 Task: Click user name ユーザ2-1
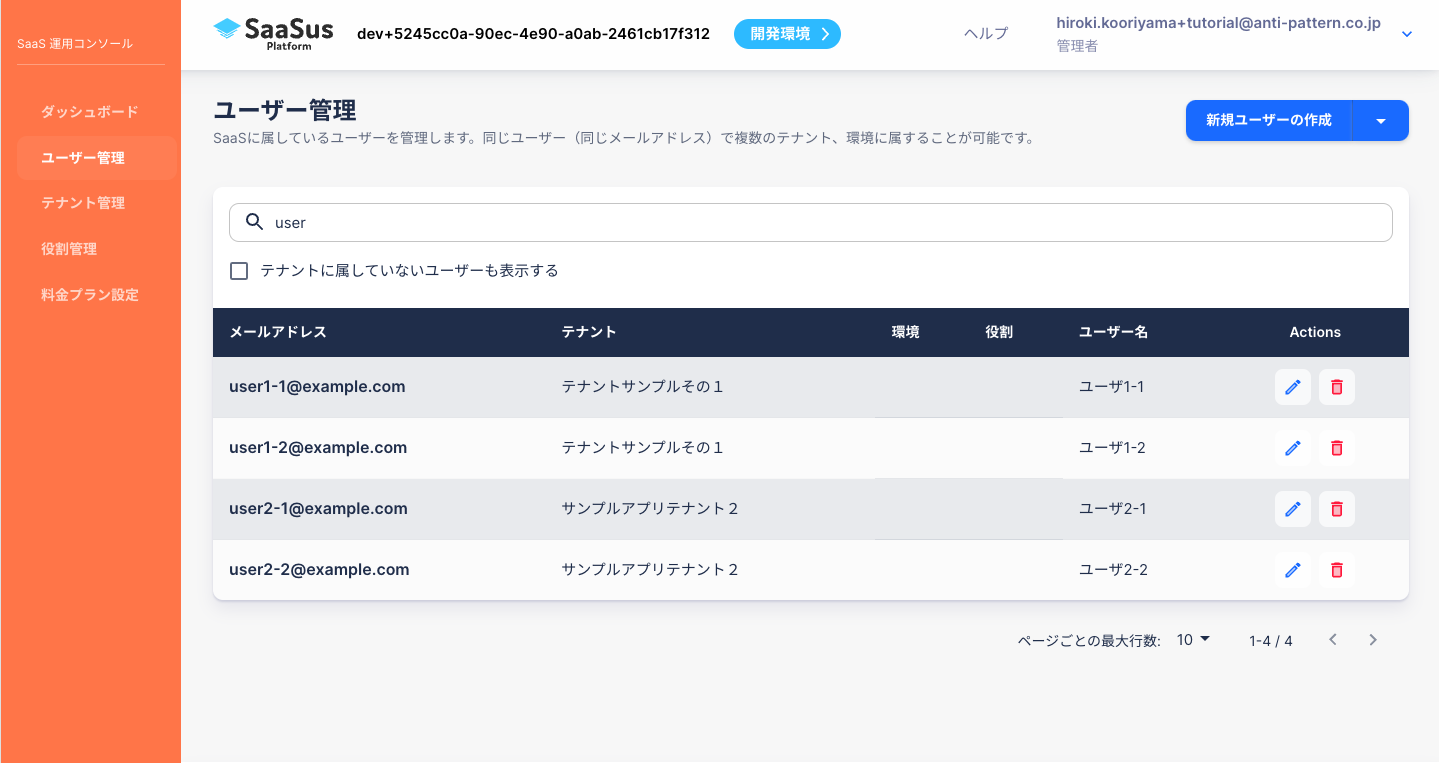tap(1112, 509)
